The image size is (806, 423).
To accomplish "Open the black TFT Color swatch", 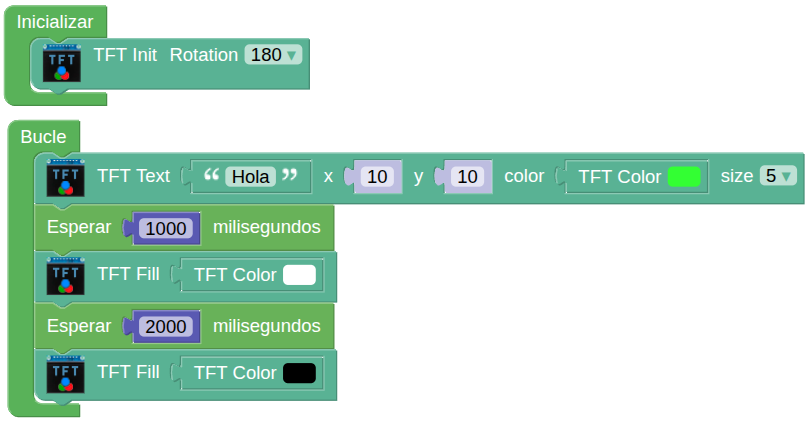I will (x=299, y=373).
